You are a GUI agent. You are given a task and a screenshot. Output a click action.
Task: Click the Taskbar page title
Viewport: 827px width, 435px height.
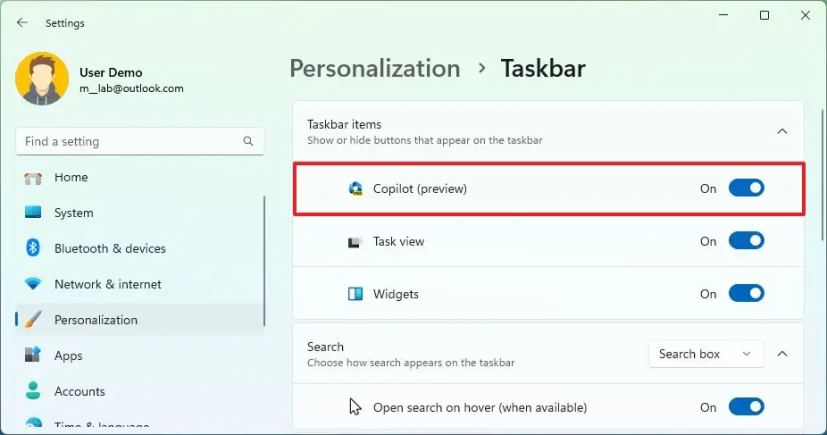(x=543, y=69)
